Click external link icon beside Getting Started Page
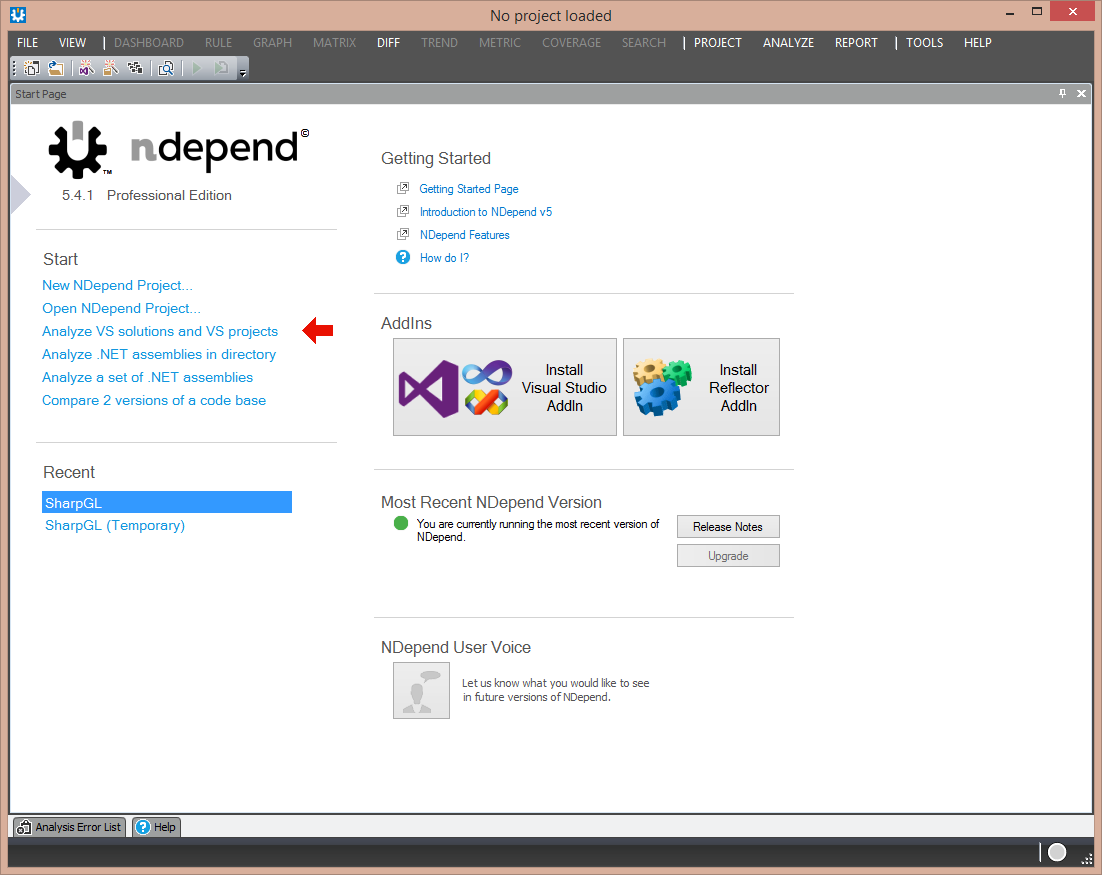The image size is (1102, 875). (403, 188)
